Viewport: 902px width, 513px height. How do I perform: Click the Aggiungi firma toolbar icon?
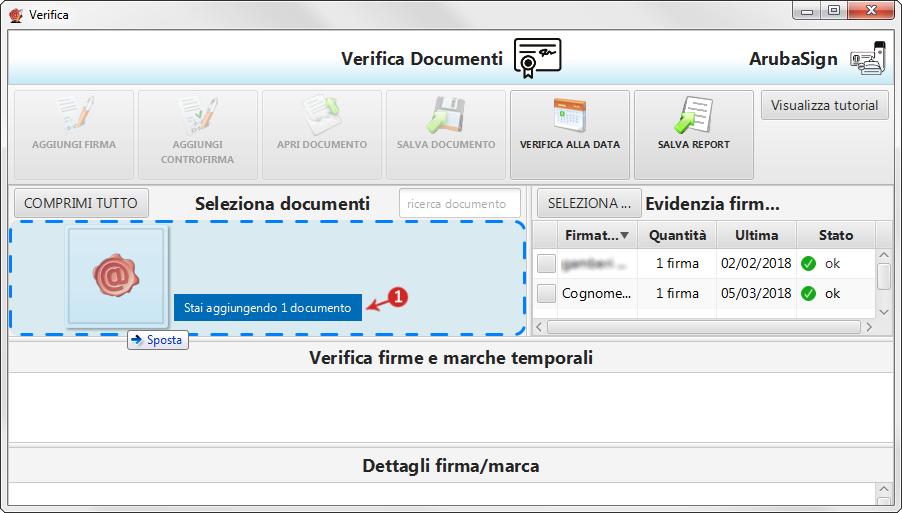[x=73, y=117]
